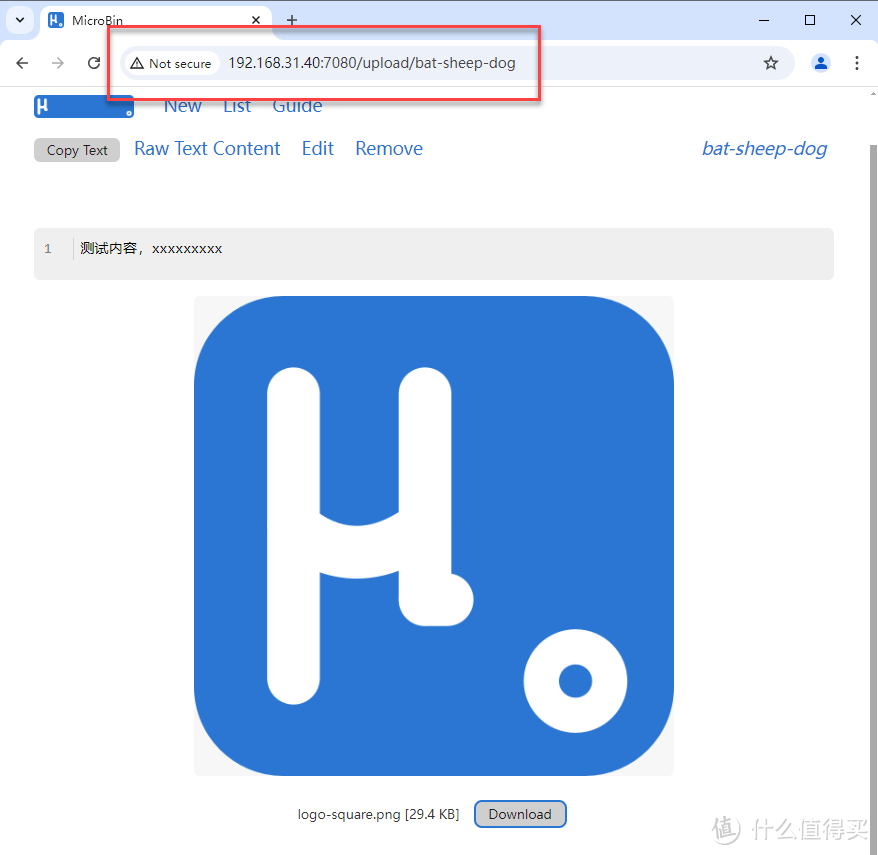
Task: Open the three-dot browser menu
Action: 858,62
